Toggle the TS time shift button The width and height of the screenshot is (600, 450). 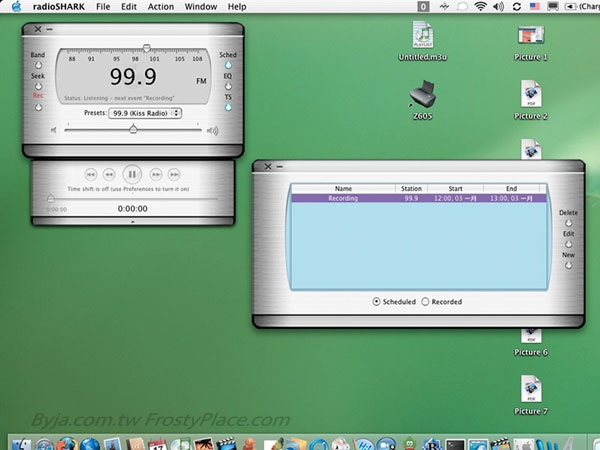228,108
